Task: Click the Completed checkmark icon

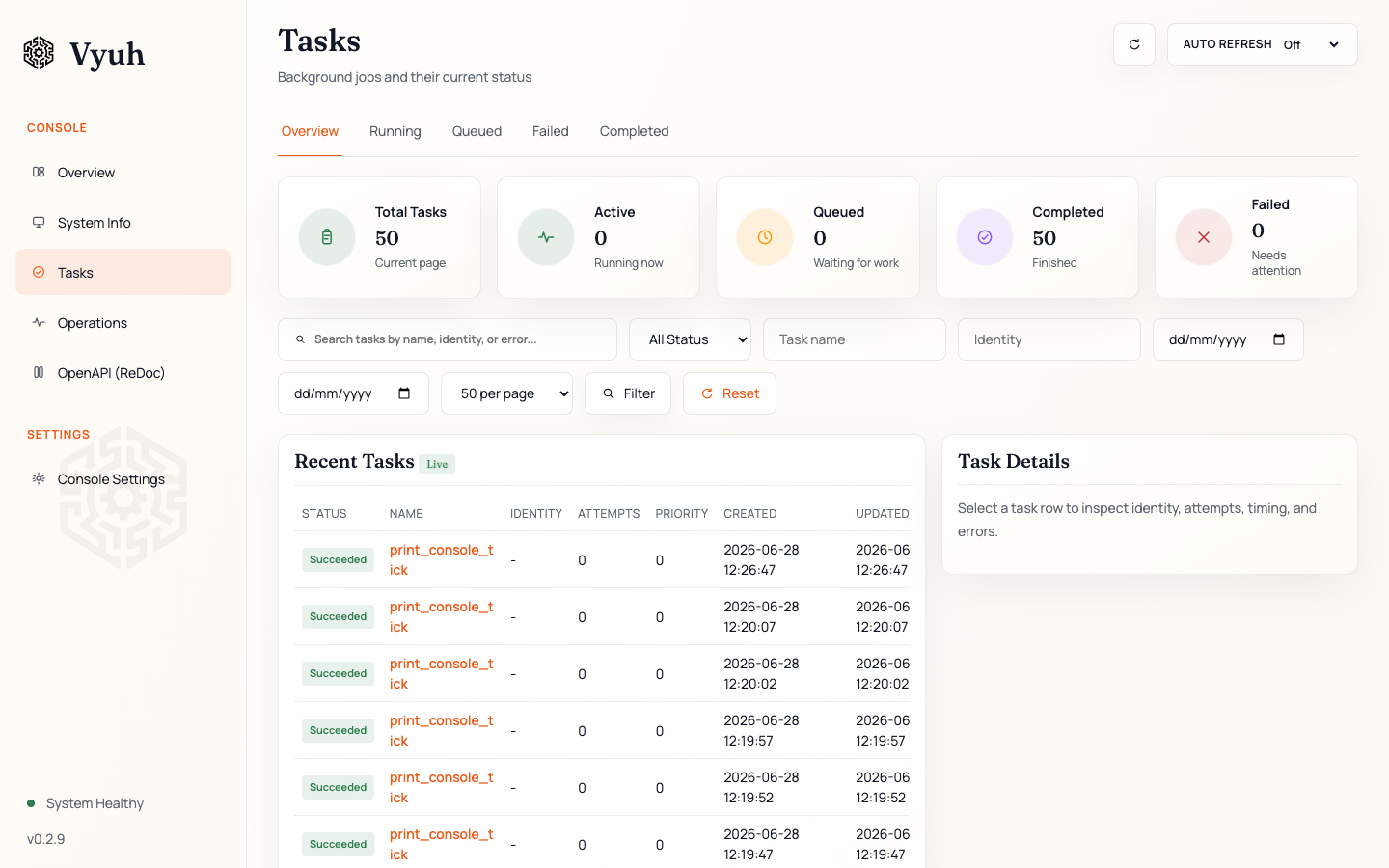Action: tap(985, 237)
